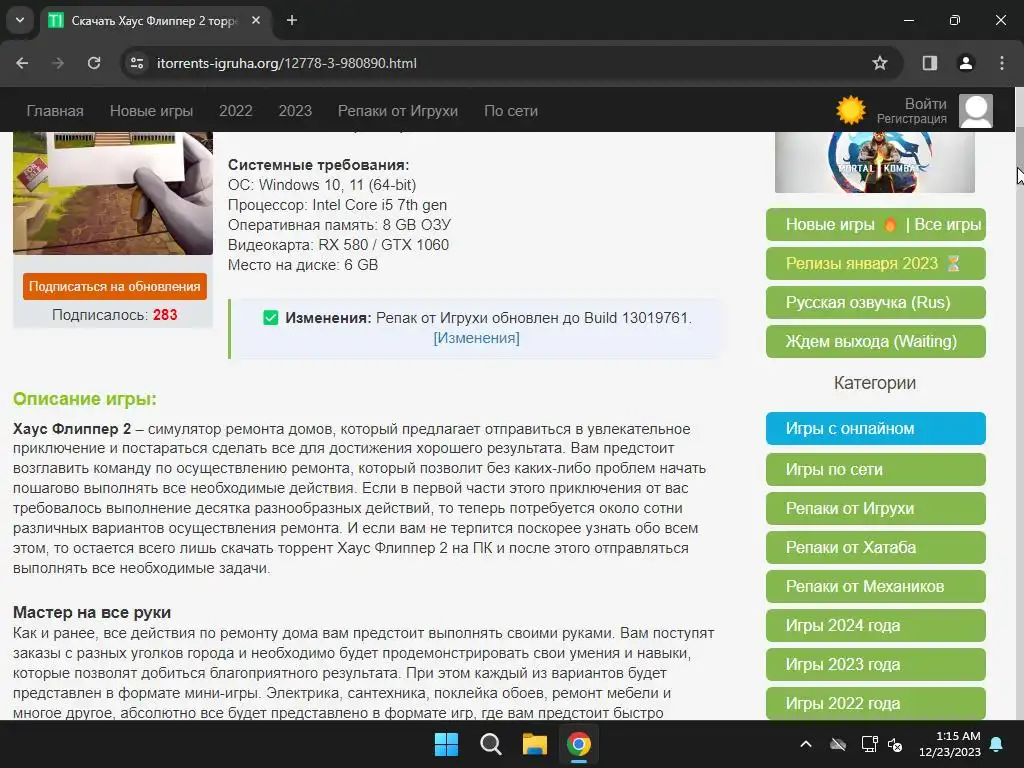Click the fire icon in Новые игры button

click(889, 224)
